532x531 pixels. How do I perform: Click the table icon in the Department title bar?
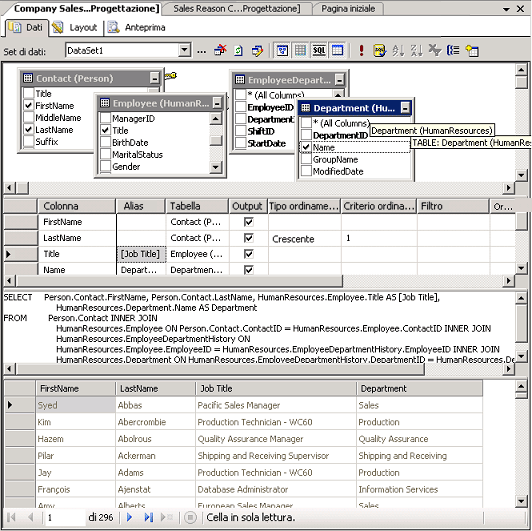point(305,108)
